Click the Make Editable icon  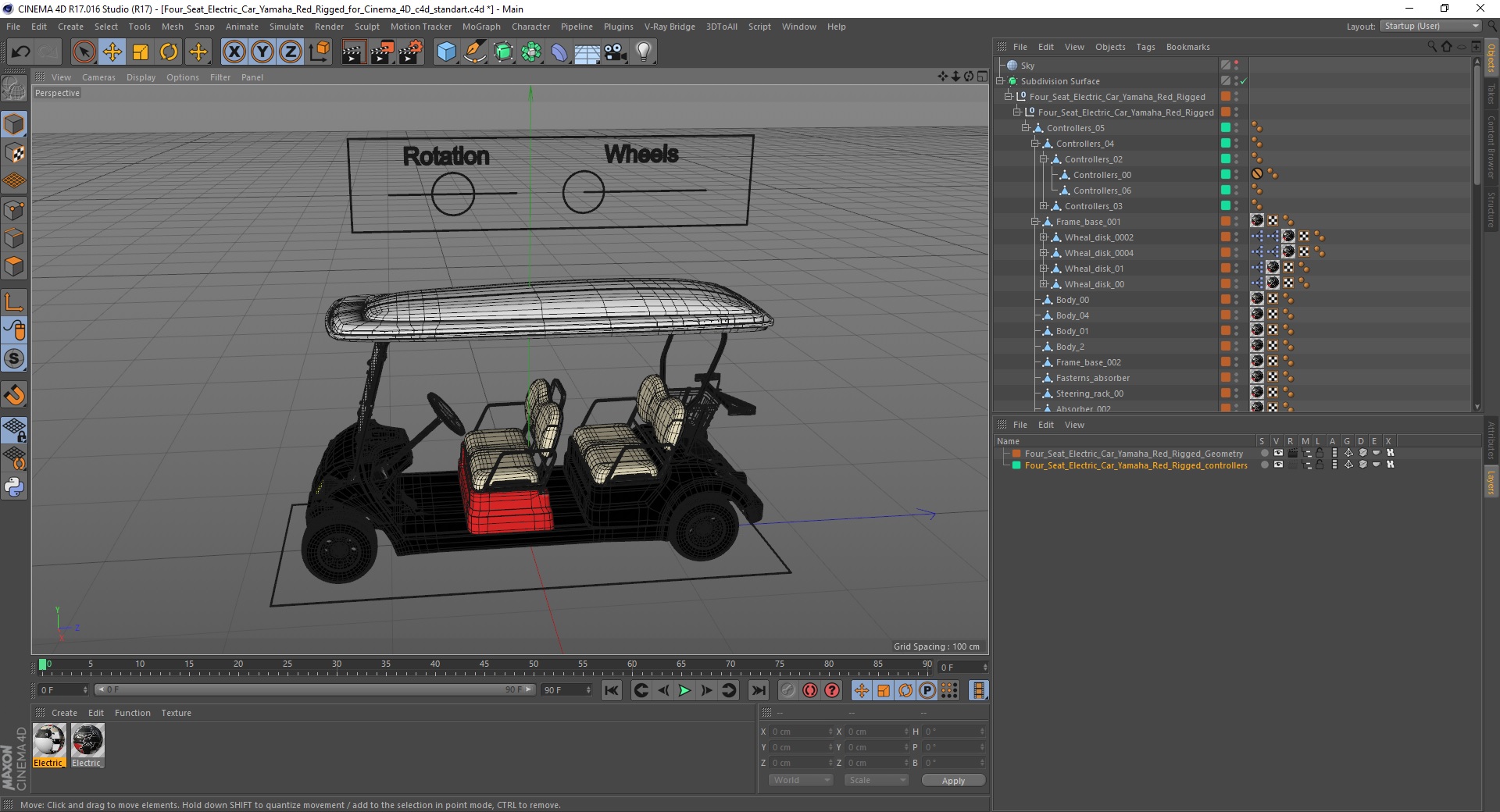[x=14, y=90]
